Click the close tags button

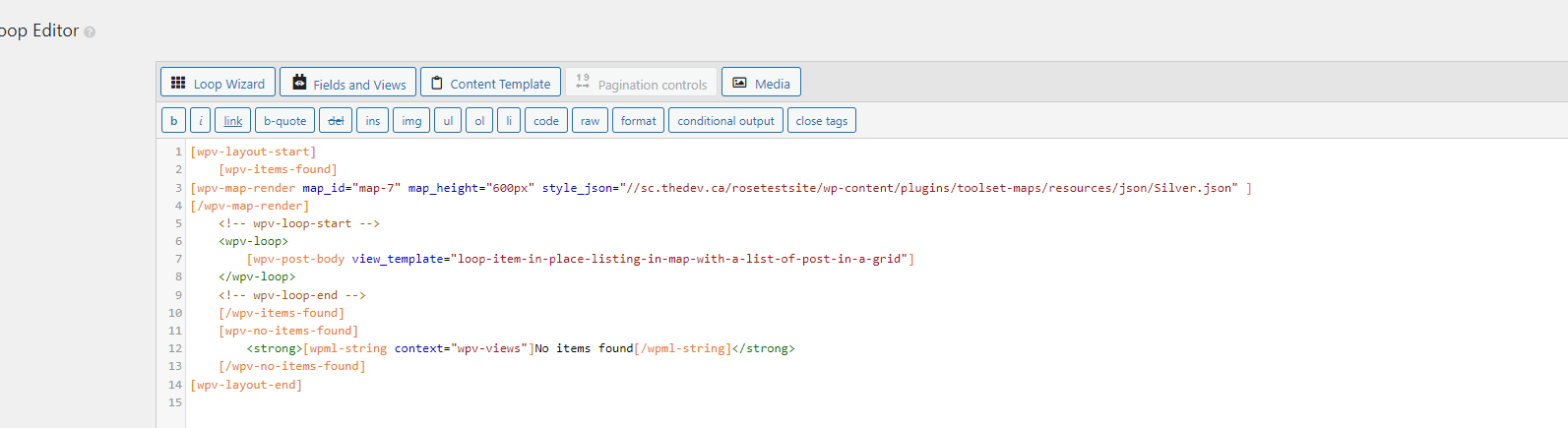[822, 120]
